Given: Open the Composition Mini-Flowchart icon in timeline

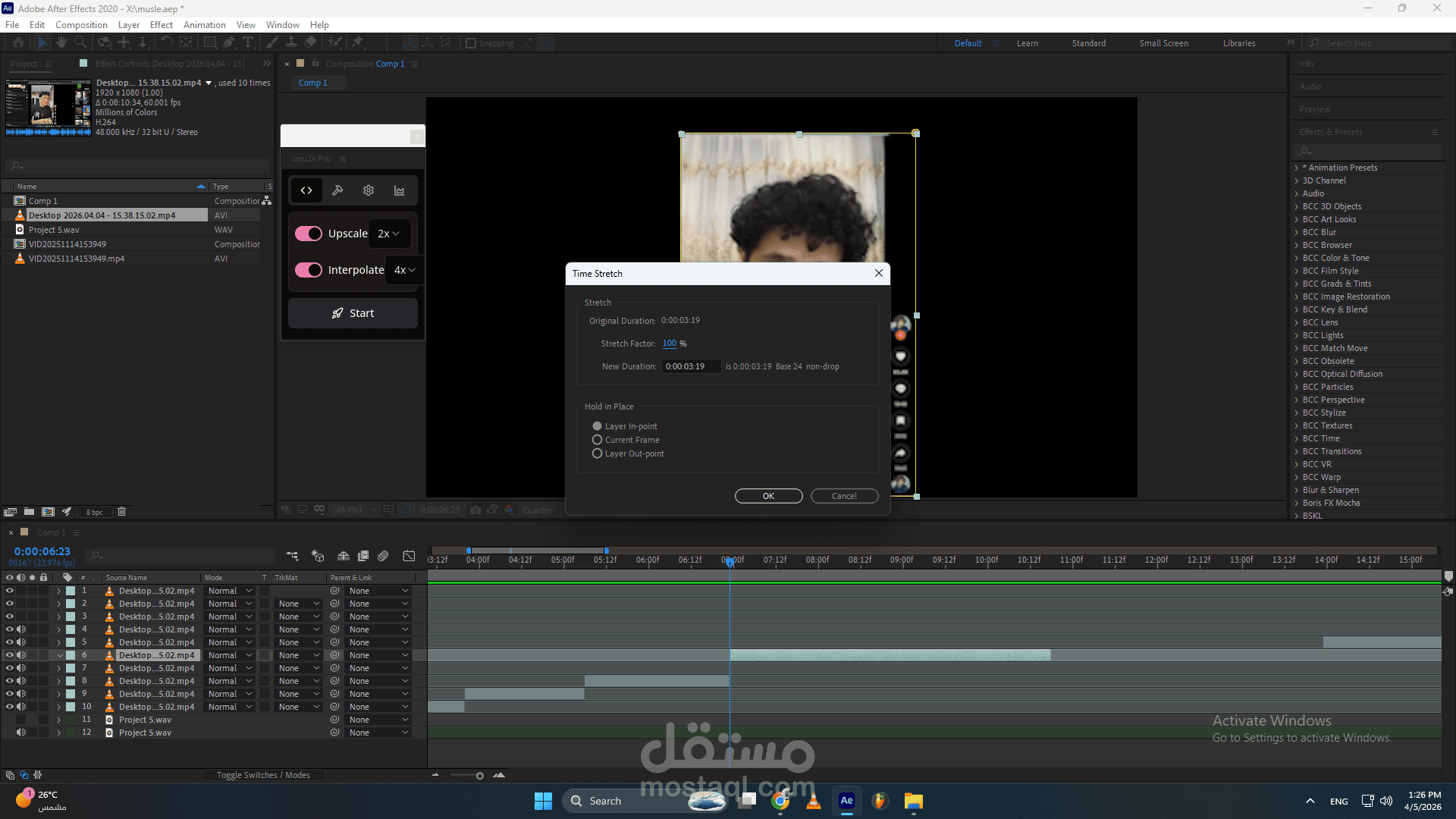Looking at the screenshot, I should click(x=292, y=557).
